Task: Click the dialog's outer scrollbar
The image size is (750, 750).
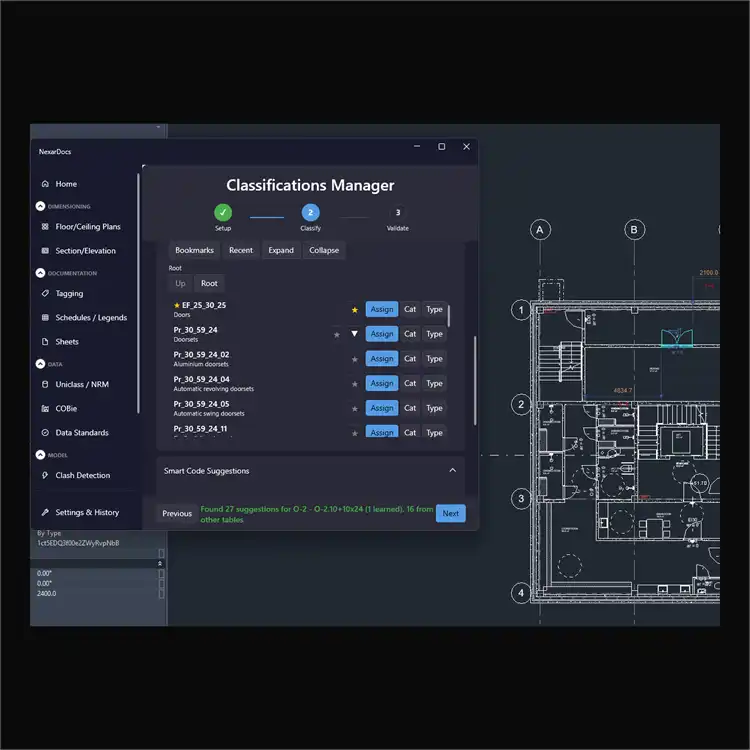Action: [475, 380]
